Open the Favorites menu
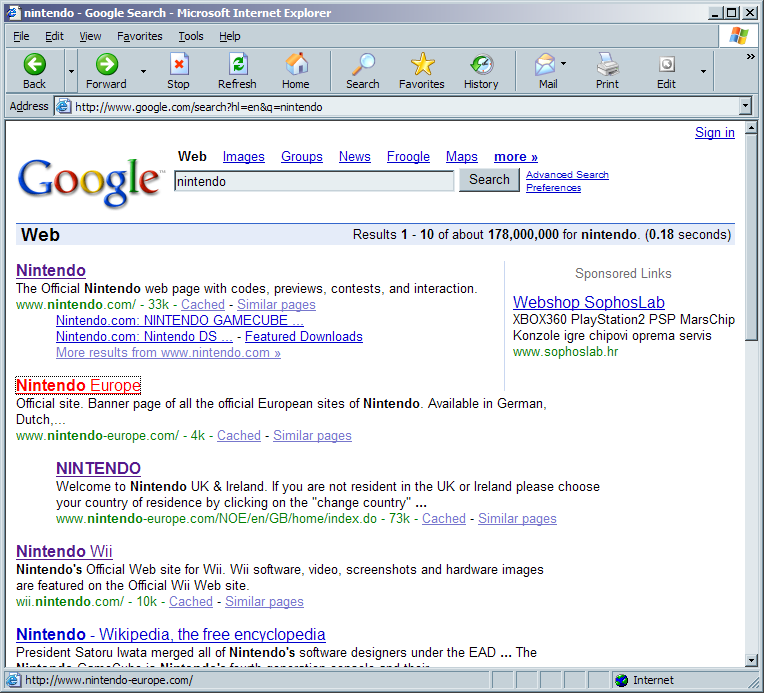764x693 pixels. pyautogui.click(x=139, y=36)
